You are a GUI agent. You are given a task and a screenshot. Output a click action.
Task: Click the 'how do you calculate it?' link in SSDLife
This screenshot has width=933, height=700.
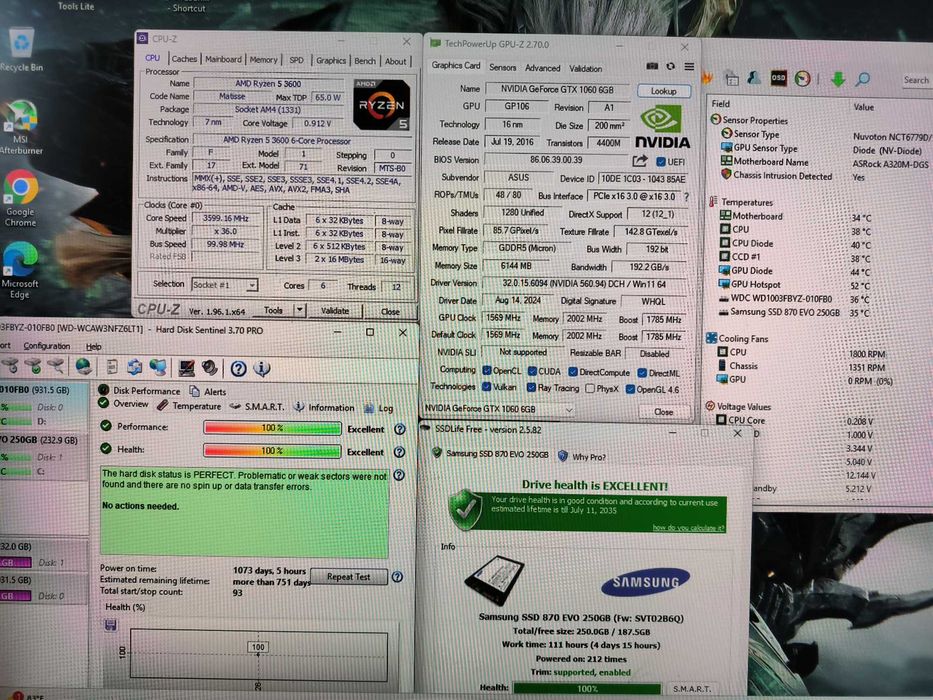pyautogui.click(x=688, y=527)
